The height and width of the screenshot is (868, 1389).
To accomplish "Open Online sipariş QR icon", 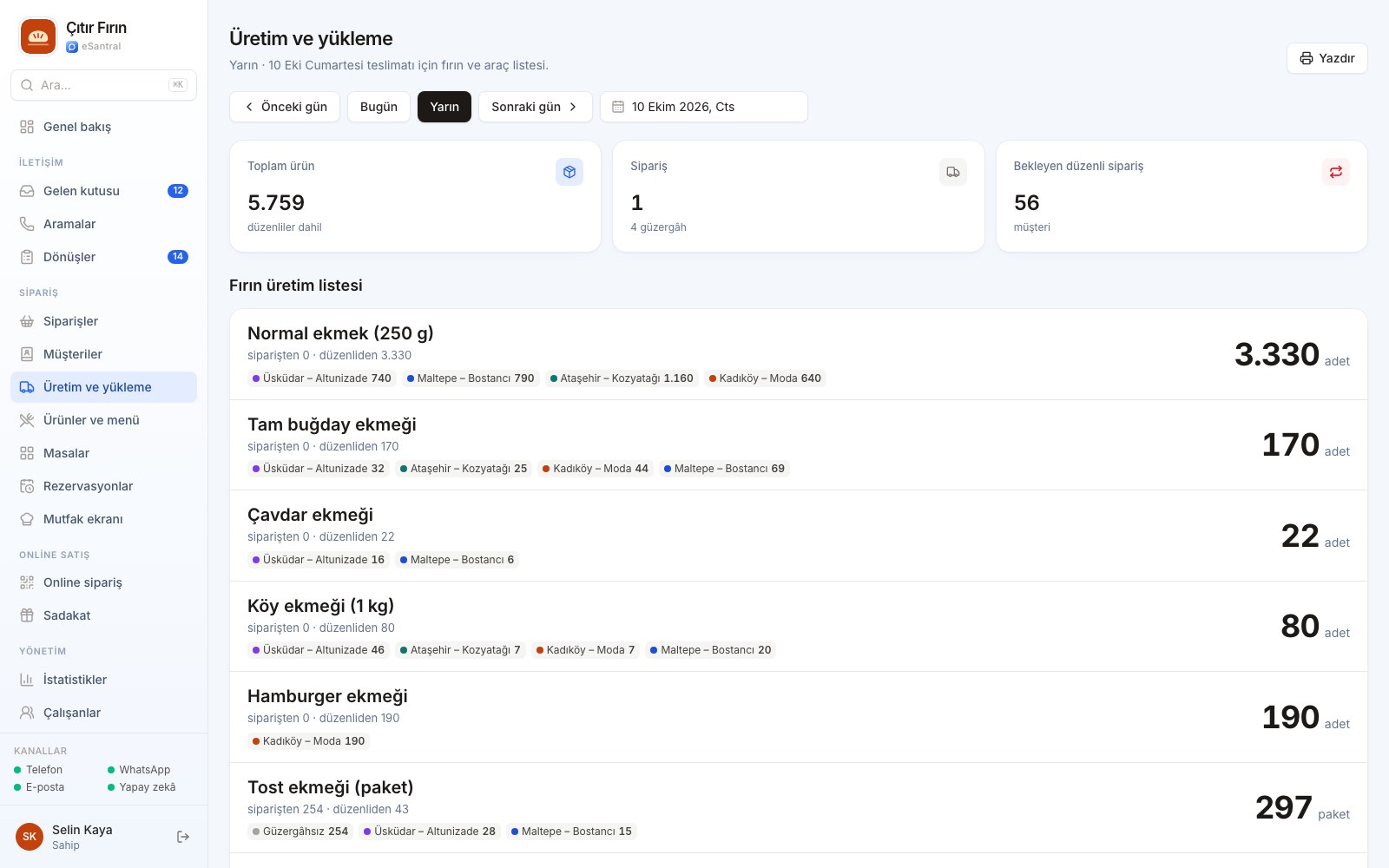I will (x=27, y=582).
